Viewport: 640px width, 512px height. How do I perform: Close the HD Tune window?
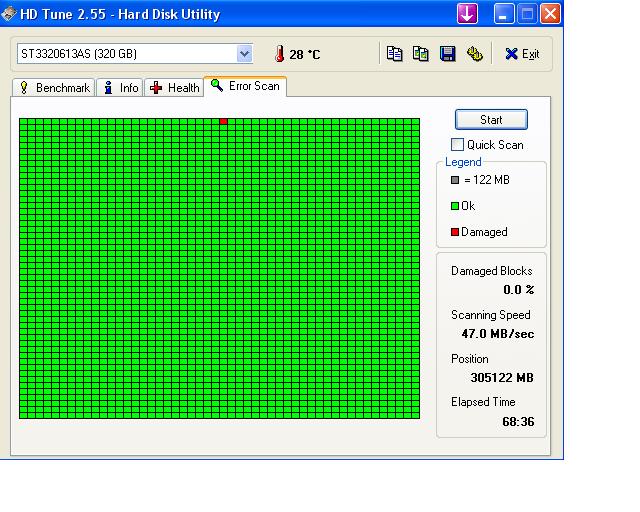pos(550,14)
